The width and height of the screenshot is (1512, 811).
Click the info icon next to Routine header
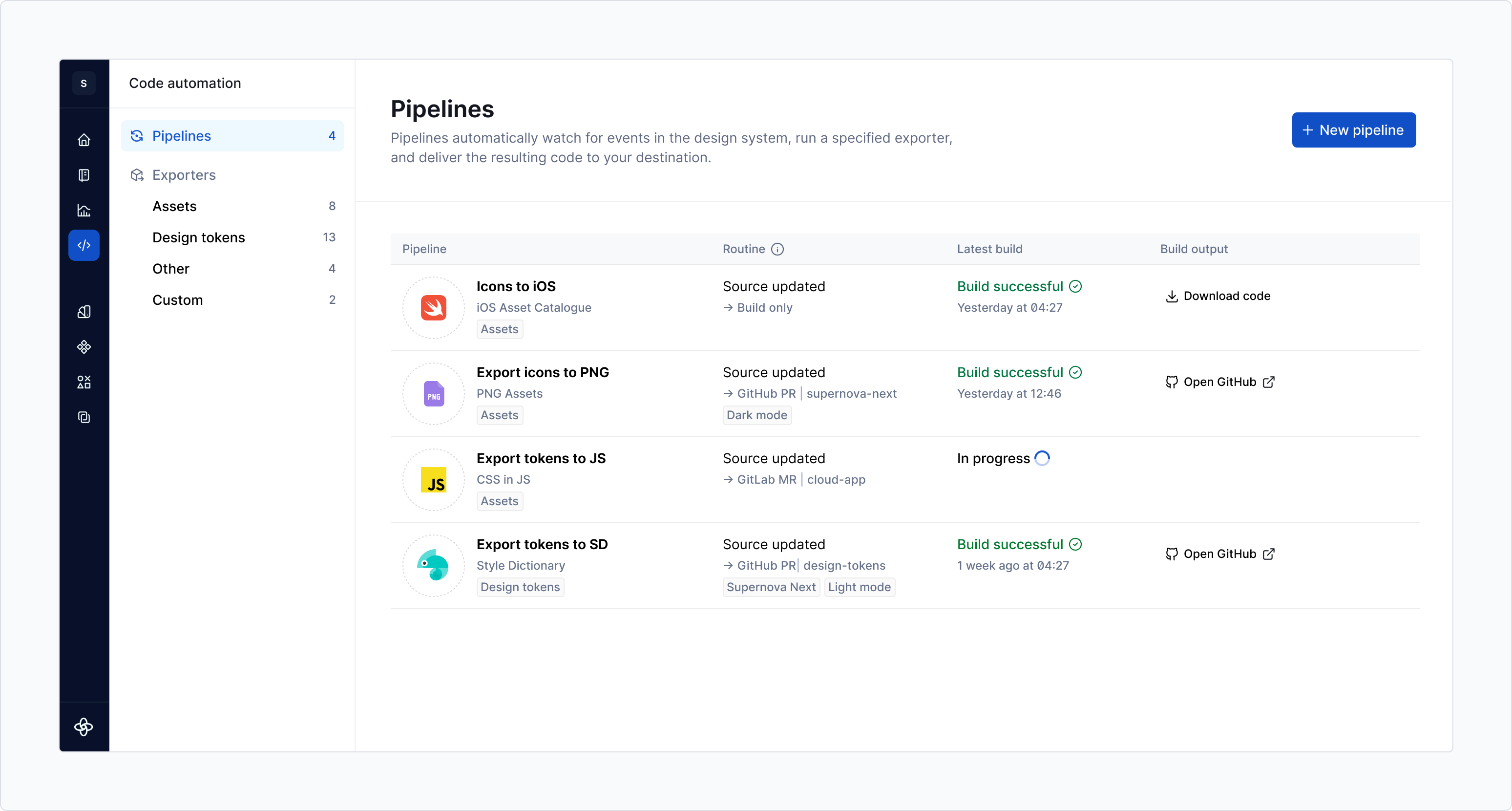coord(777,249)
